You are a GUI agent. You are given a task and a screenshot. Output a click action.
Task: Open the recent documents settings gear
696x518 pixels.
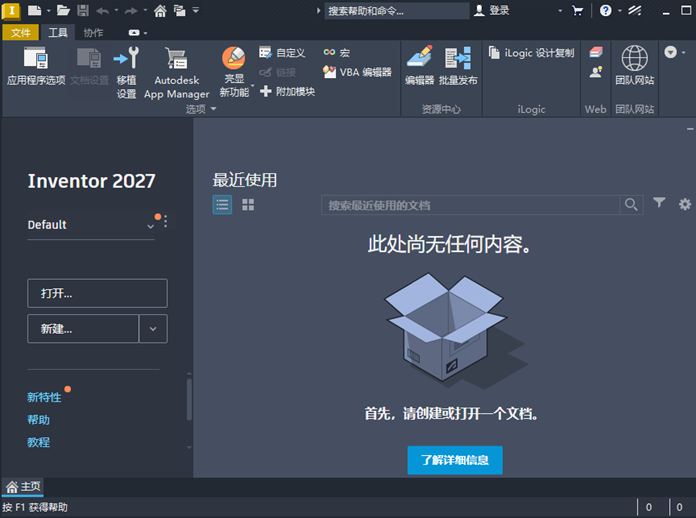685,204
